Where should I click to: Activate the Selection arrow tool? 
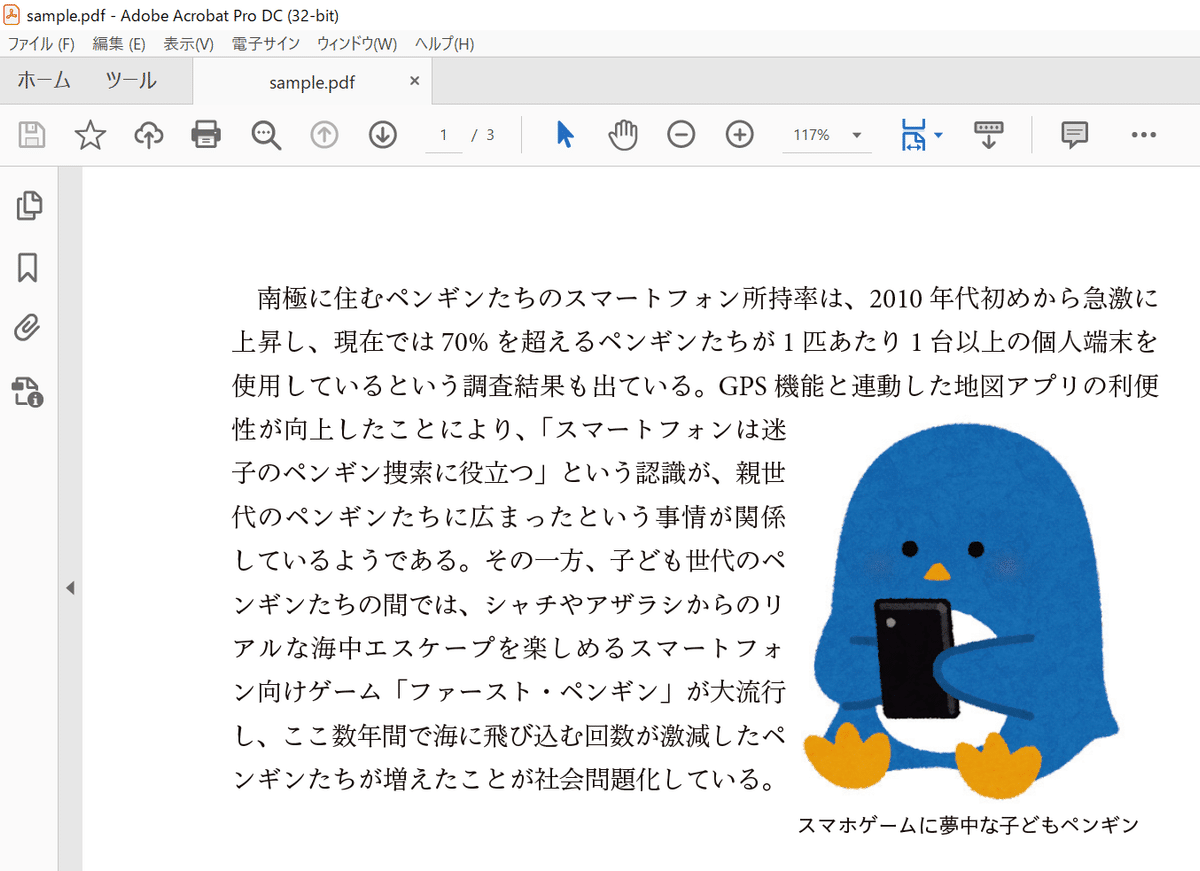(x=565, y=134)
